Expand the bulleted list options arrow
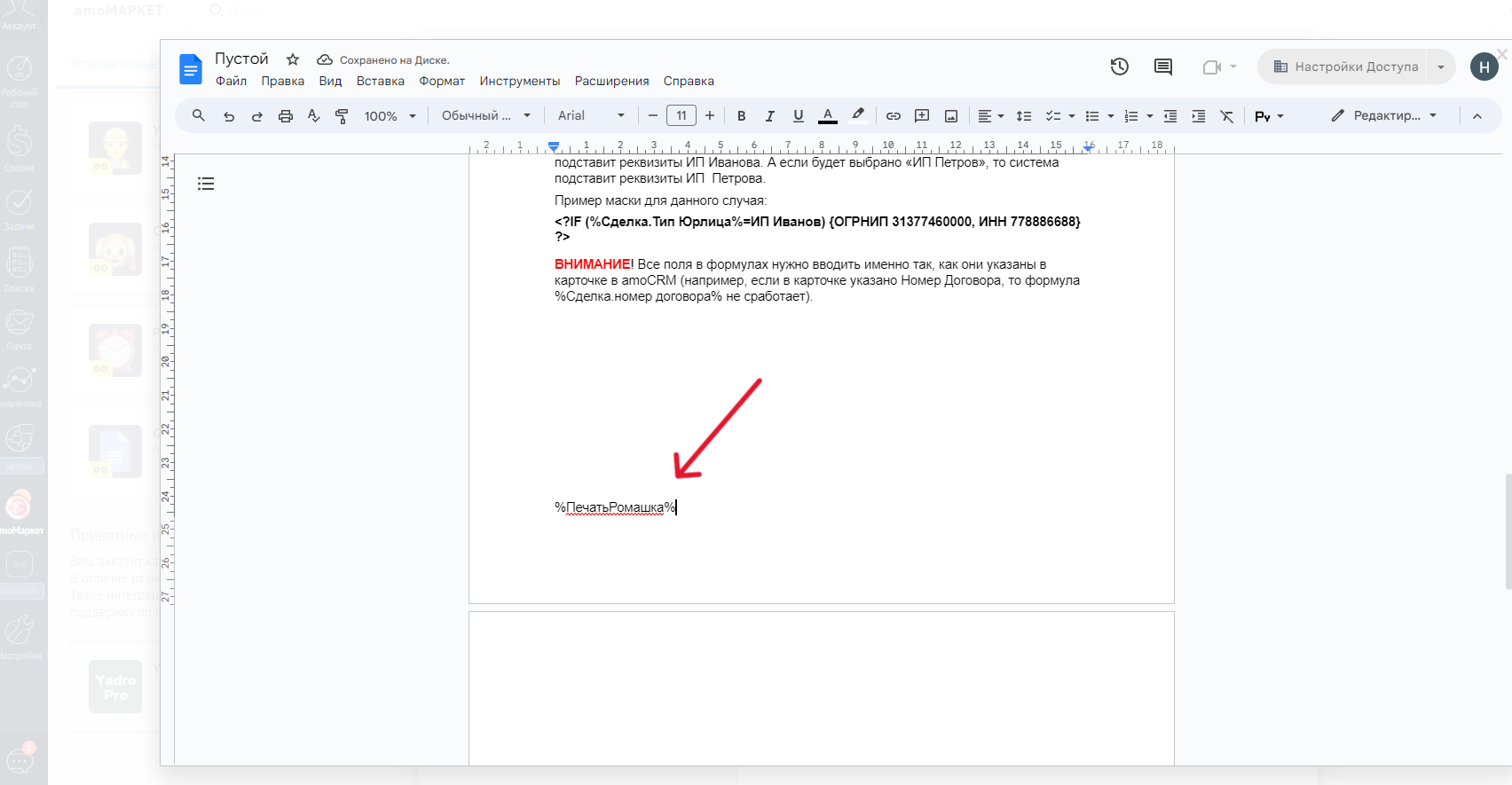 (x=1111, y=116)
